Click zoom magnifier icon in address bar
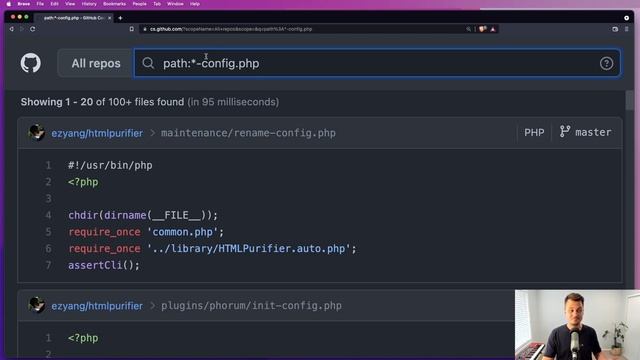Image resolution: width=640 pixels, height=360 pixels. (468, 29)
